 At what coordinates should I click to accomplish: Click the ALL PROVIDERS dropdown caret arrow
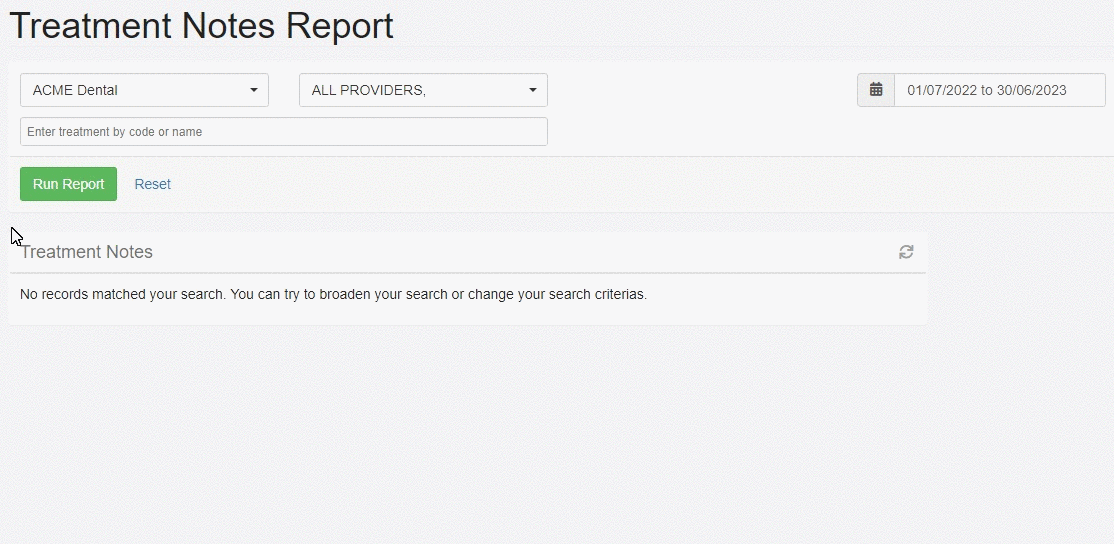click(532, 90)
